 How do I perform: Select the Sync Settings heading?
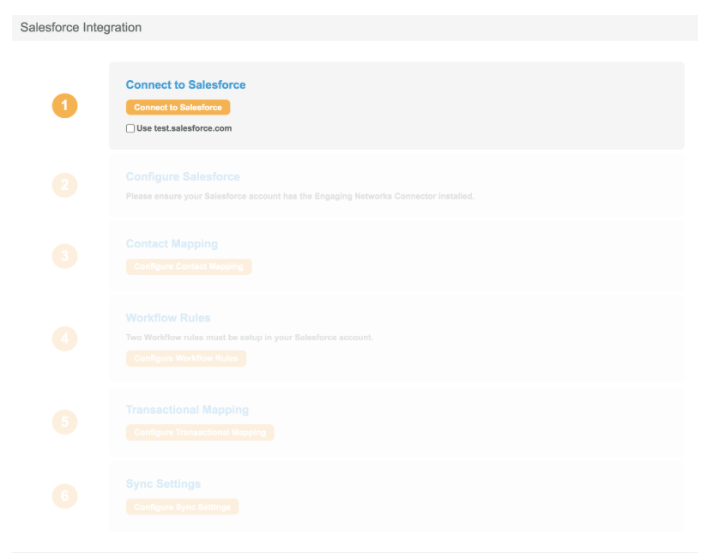point(163,484)
